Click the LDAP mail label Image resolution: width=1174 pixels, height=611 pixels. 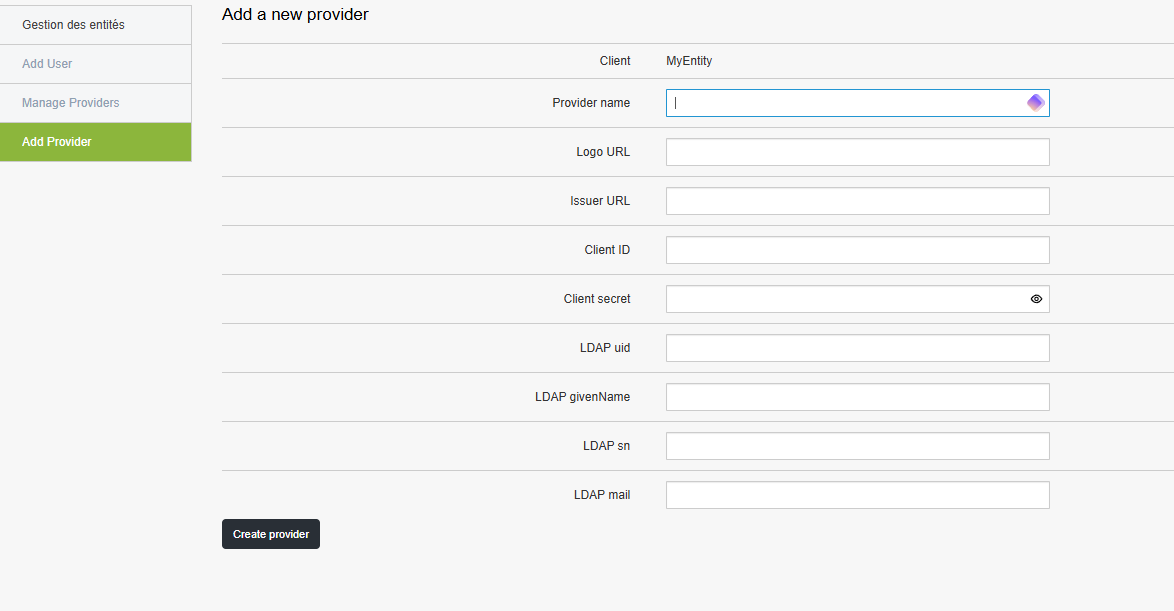(x=602, y=495)
